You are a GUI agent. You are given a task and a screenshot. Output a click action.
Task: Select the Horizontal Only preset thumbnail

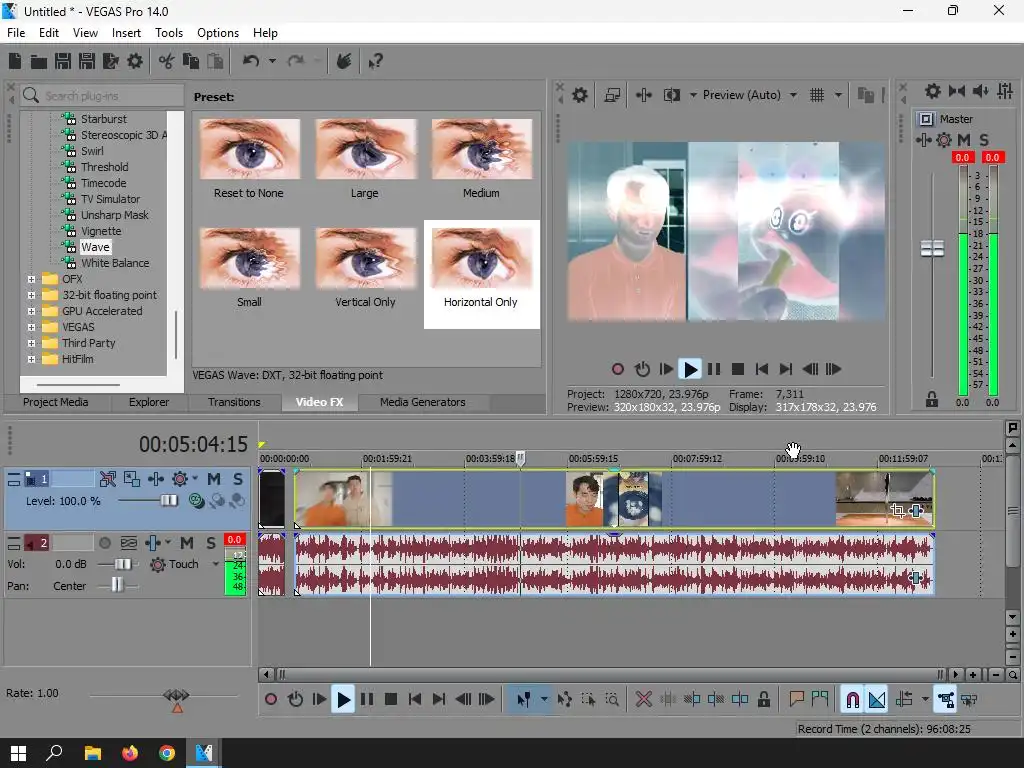click(x=482, y=259)
